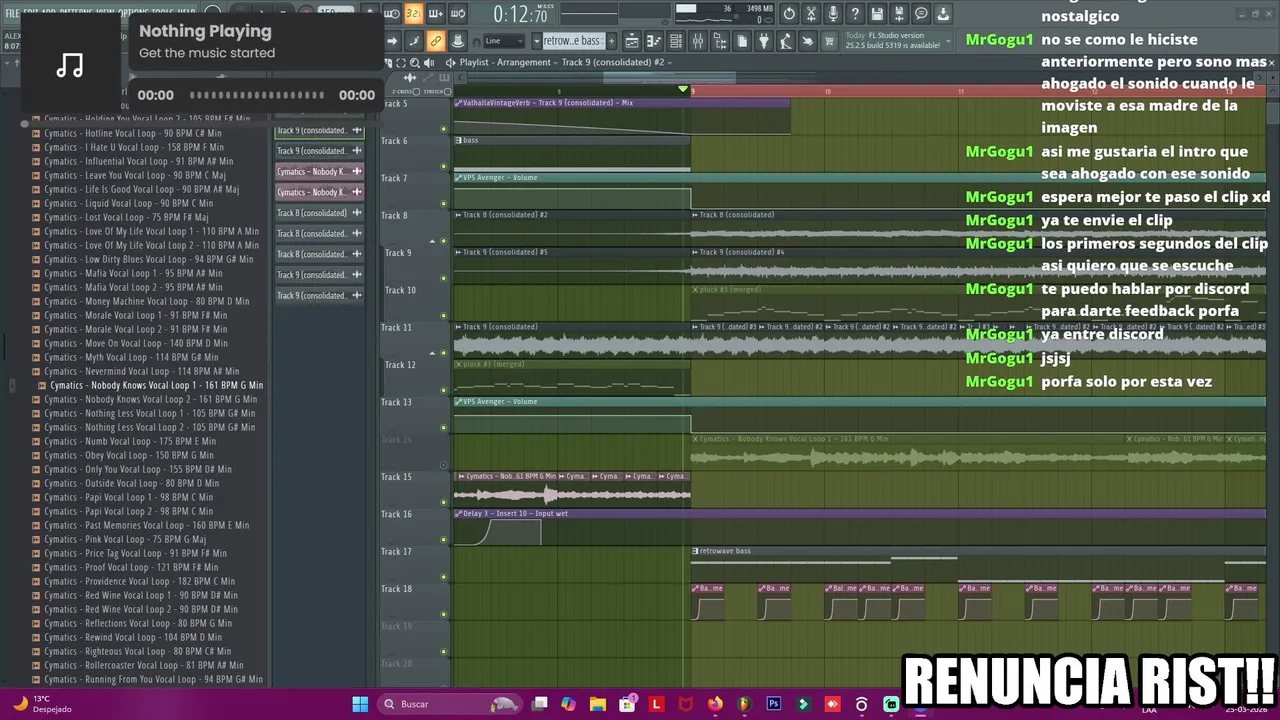
Task: Click the playlist zoom magnifier tool
Action: [415, 63]
